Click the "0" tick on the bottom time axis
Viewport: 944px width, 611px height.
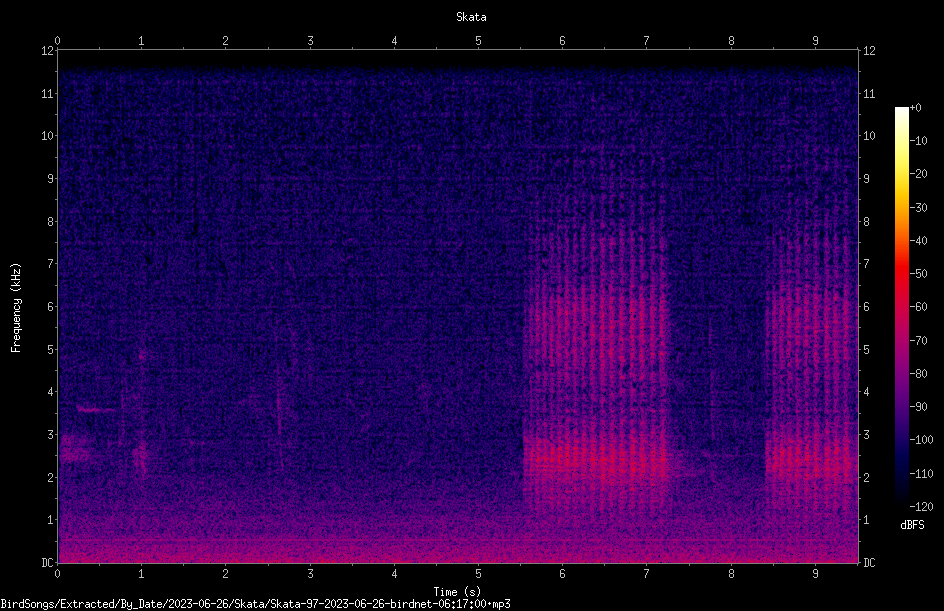(57, 574)
